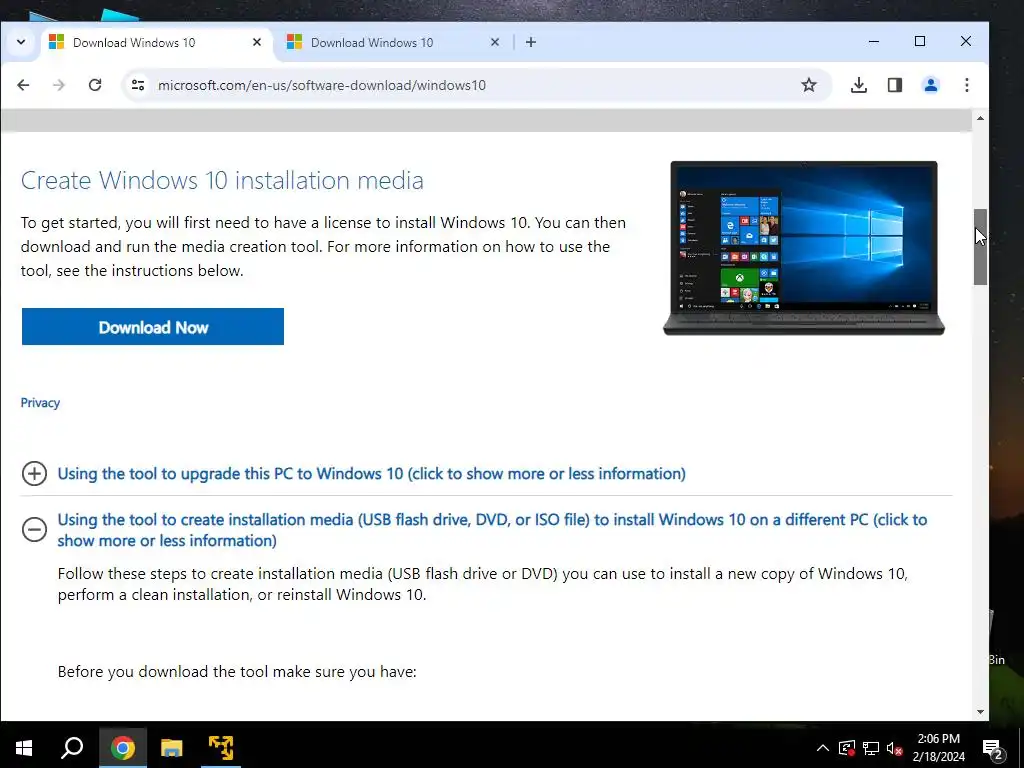
Task: Click Chrome icon on the taskbar
Action: (122, 748)
